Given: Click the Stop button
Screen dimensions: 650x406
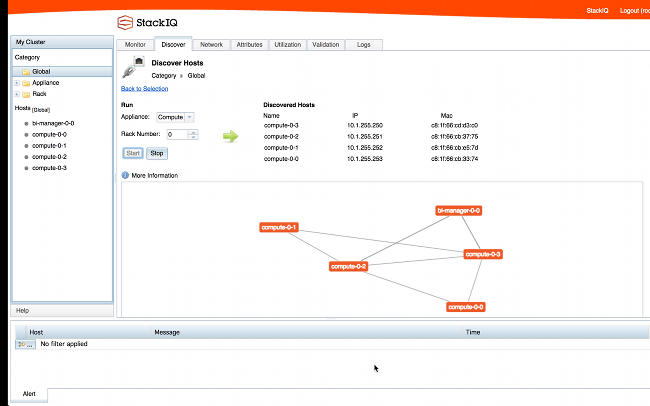Looking at the screenshot, I should (157, 153).
